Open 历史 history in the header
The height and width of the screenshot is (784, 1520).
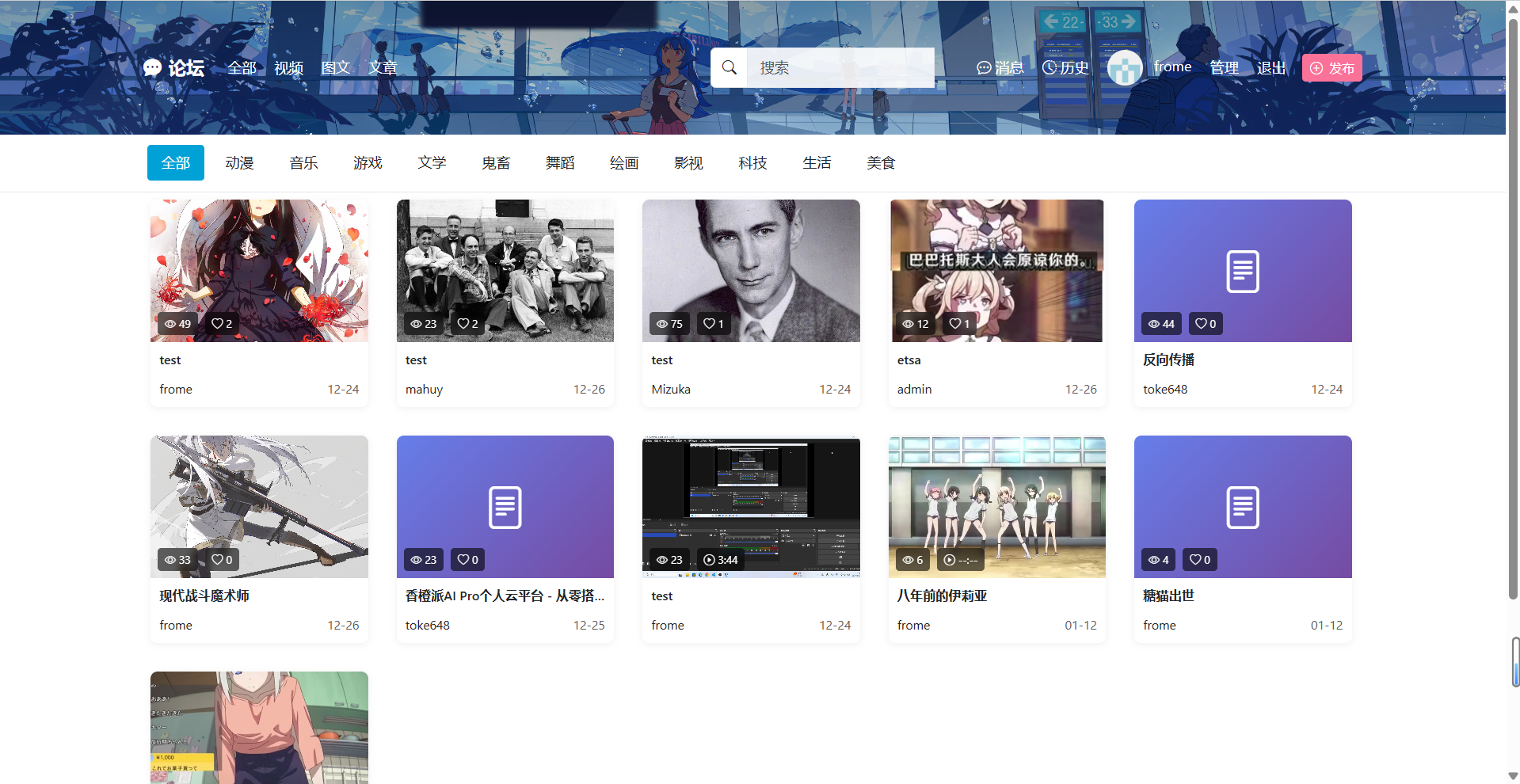tap(1065, 68)
